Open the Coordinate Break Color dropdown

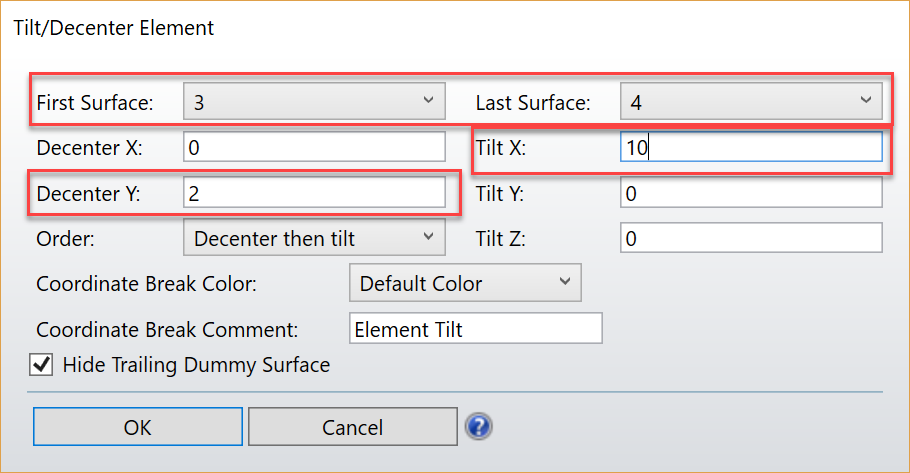coord(465,283)
